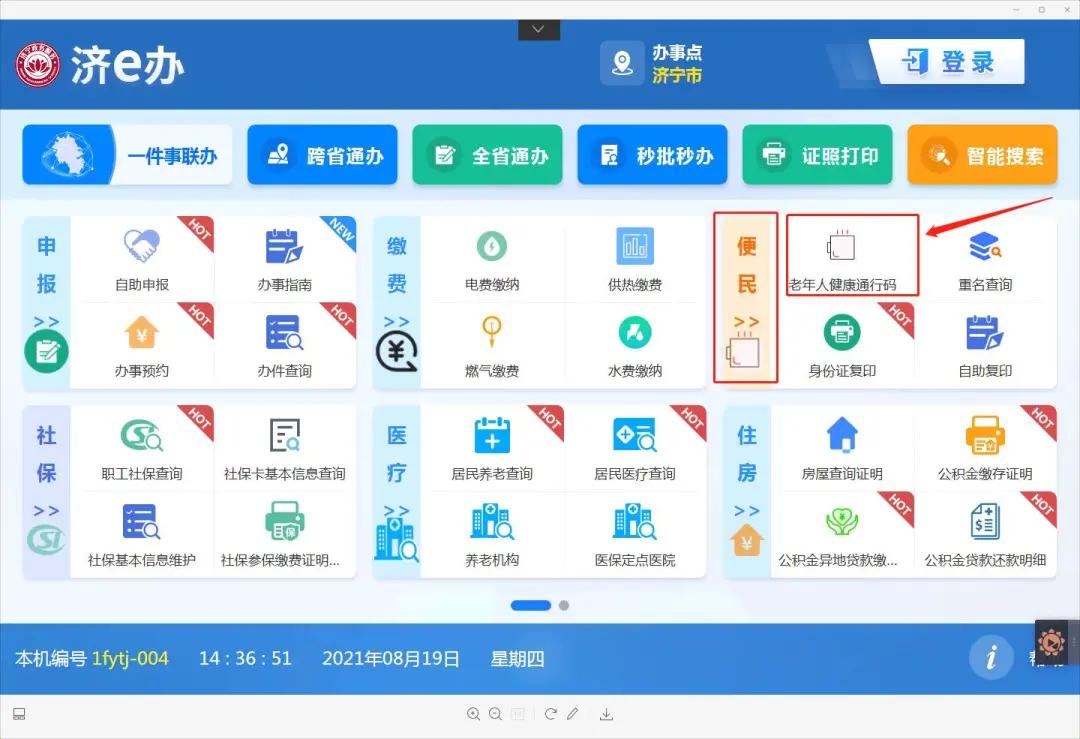Expand the 医疗 category sidebar

click(397, 492)
